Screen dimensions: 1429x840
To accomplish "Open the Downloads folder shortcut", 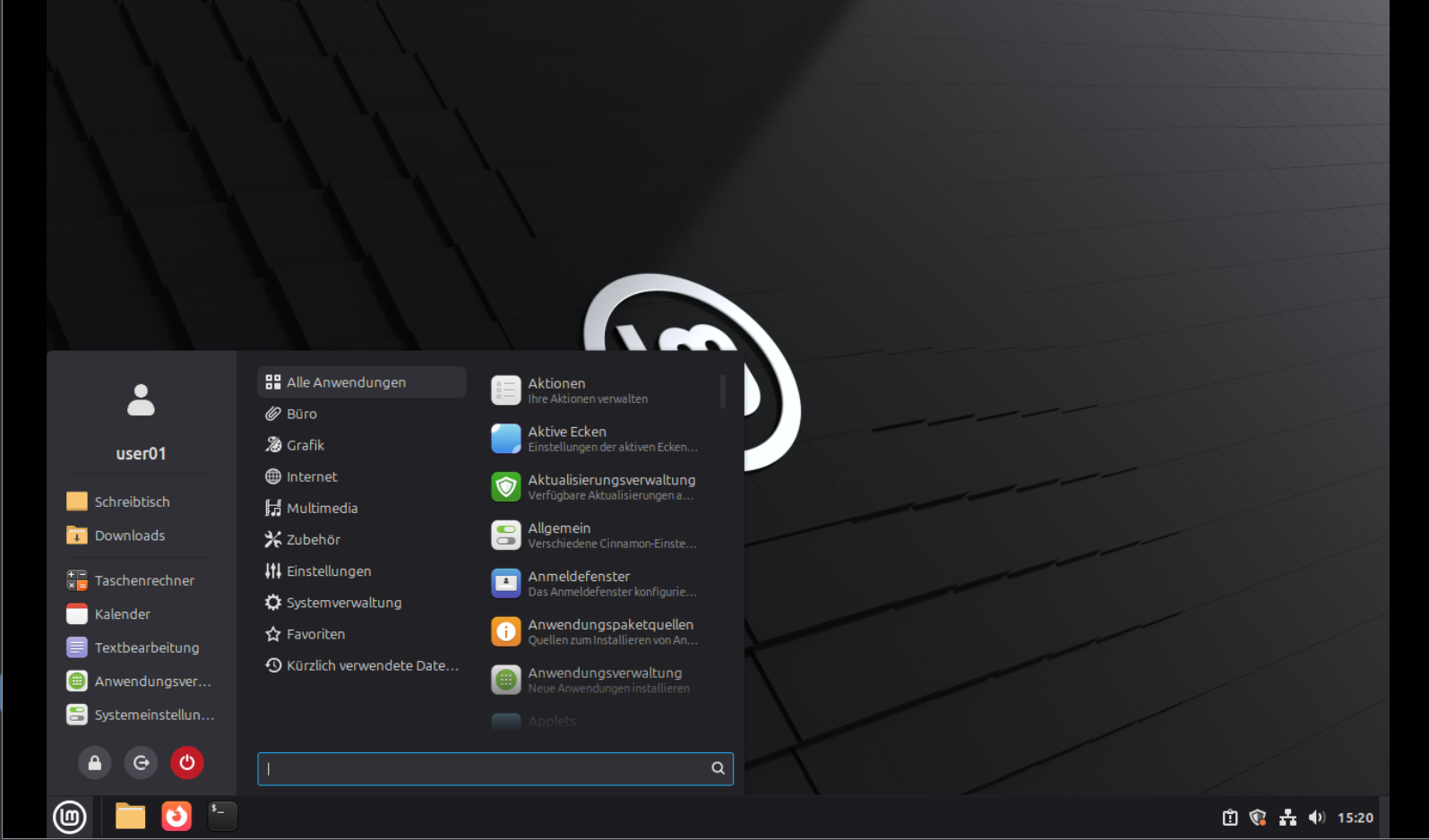I will coord(129,536).
